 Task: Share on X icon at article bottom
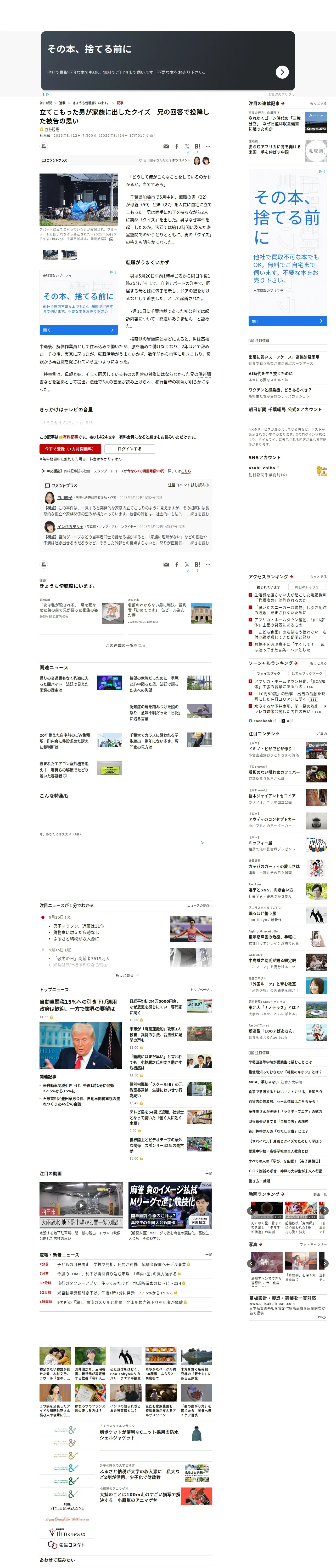coord(187,564)
